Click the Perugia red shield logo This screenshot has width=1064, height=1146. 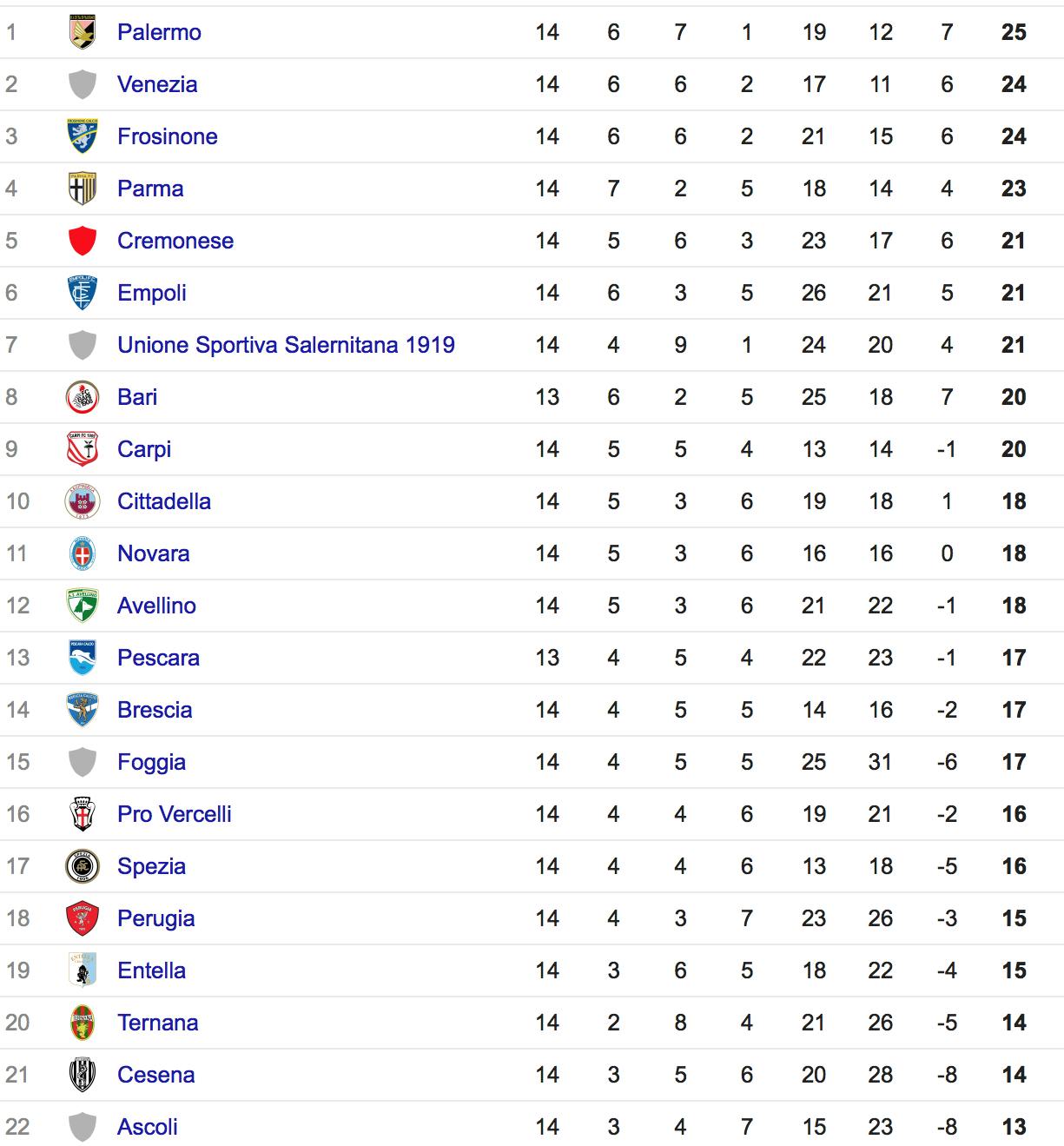pyautogui.click(x=83, y=918)
